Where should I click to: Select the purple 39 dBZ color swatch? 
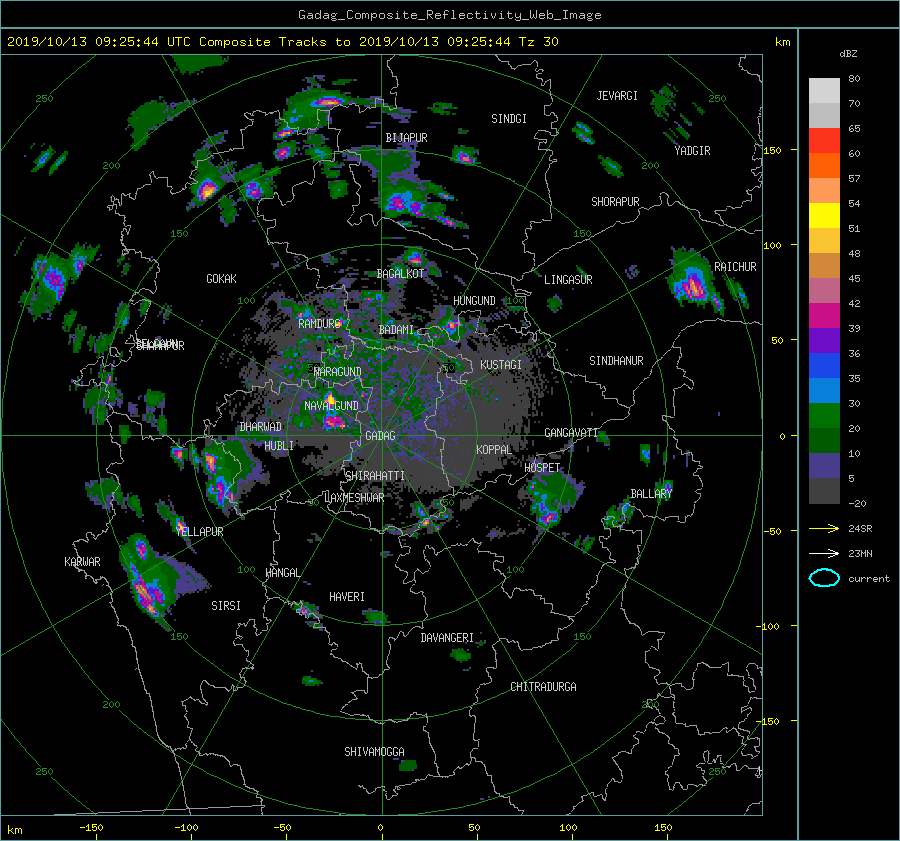click(x=824, y=340)
